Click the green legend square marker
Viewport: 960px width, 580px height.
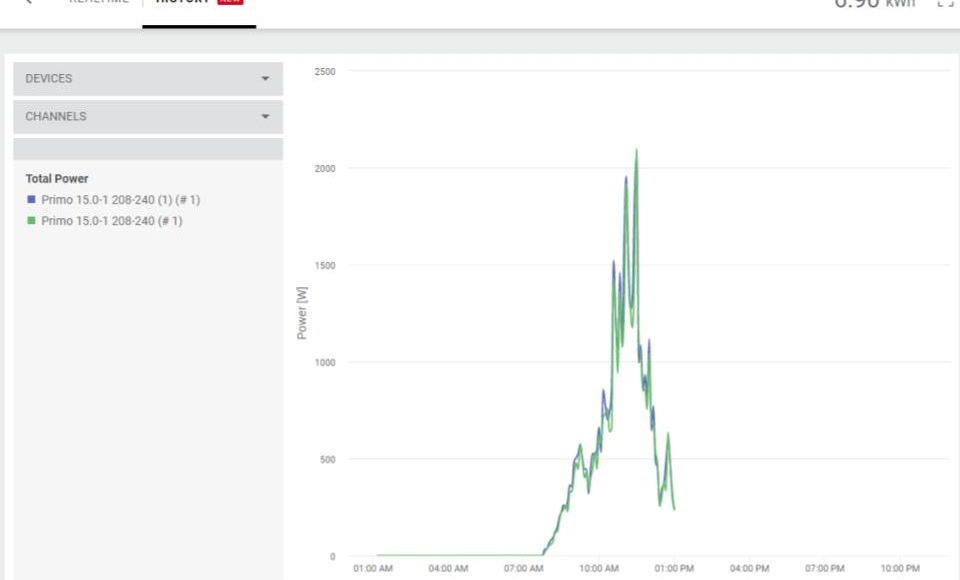(x=32, y=221)
